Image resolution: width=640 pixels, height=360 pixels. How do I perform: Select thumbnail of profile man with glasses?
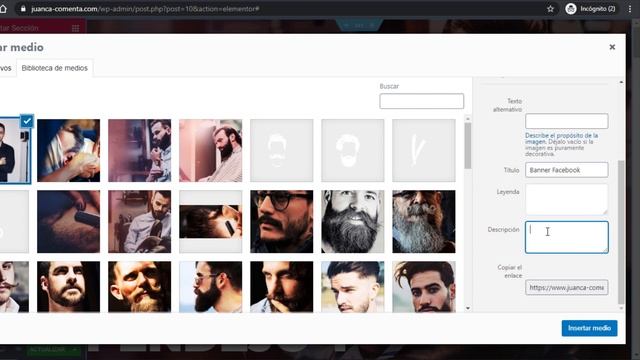pyautogui.click(x=211, y=287)
